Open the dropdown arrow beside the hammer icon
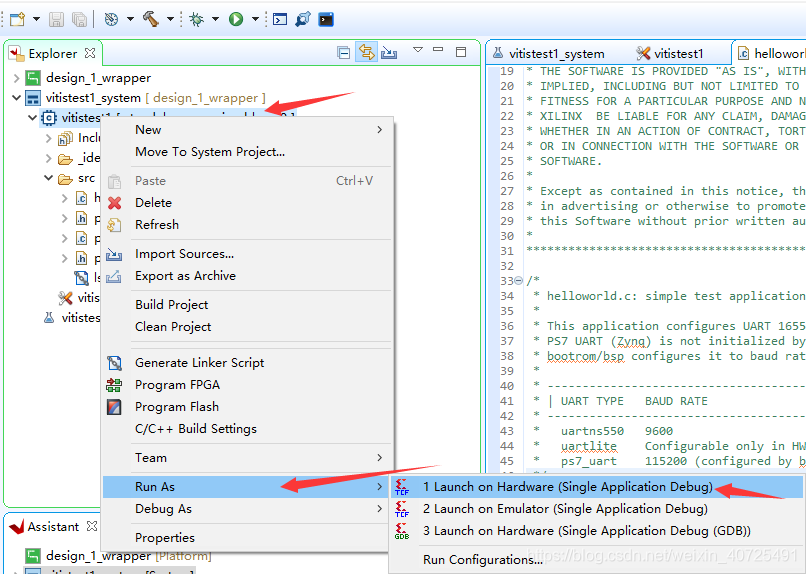The height and width of the screenshot is (574, 806). [170, 20]
